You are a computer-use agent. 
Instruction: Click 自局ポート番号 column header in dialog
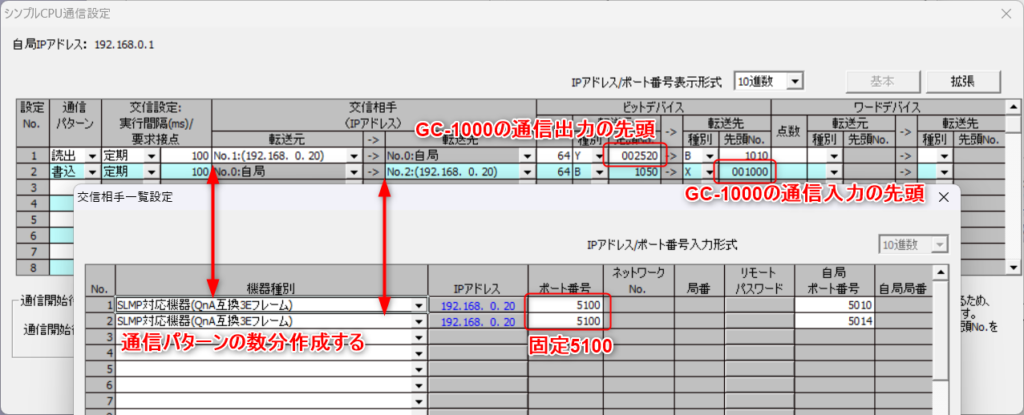[x=834, y=281]
